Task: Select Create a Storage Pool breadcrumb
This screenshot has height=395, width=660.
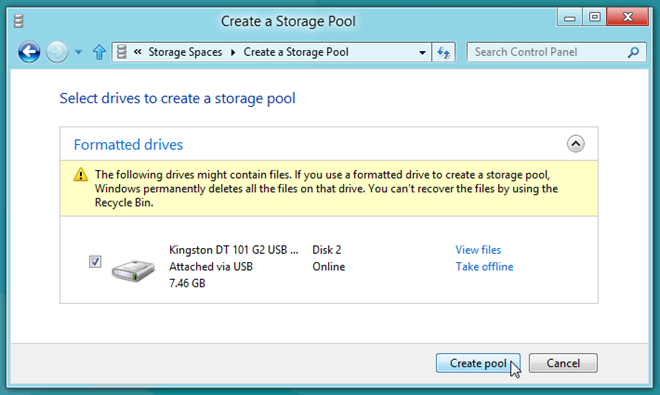Action: click(x=296, y=52)
